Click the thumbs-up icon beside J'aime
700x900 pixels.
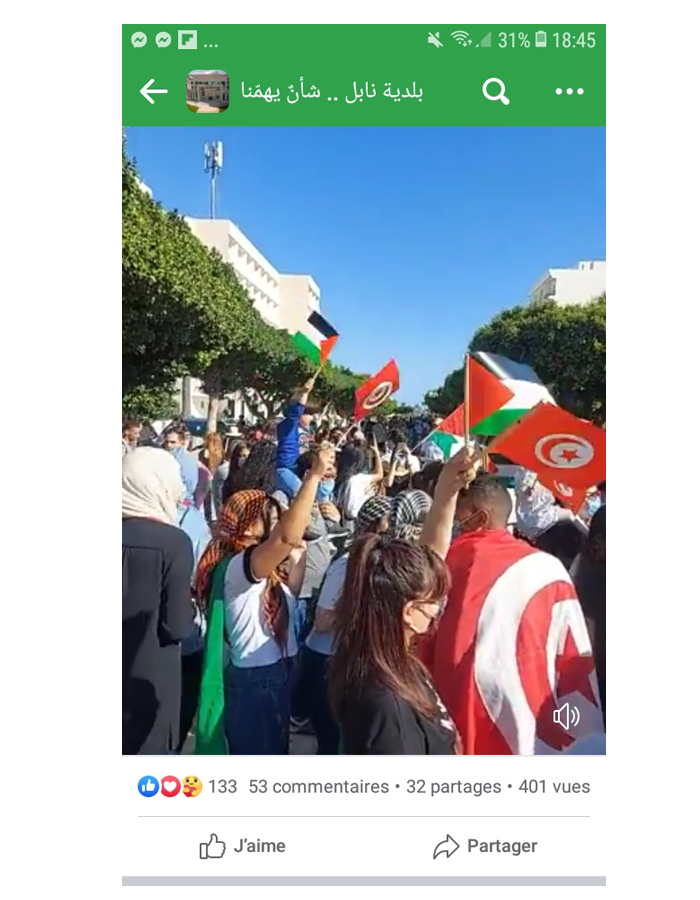[212, 846]
